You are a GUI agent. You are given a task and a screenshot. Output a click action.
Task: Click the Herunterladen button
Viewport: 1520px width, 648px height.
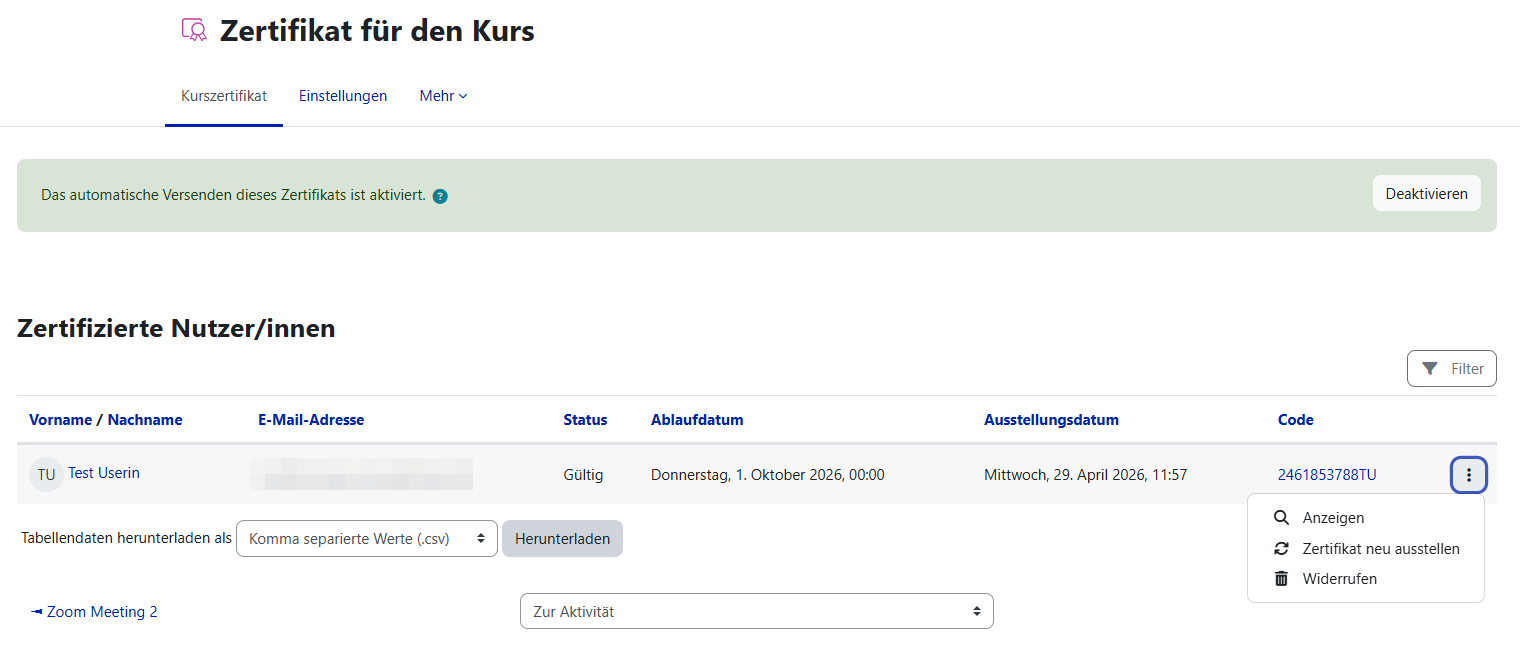coord(562,539)
